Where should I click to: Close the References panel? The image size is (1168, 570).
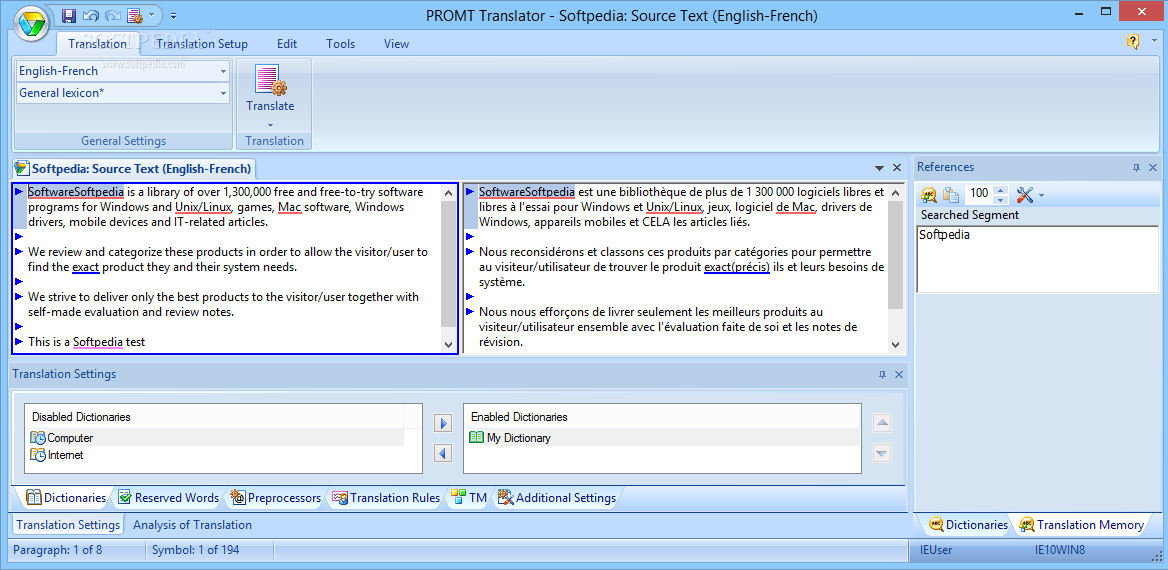(x=1153, y=168)
